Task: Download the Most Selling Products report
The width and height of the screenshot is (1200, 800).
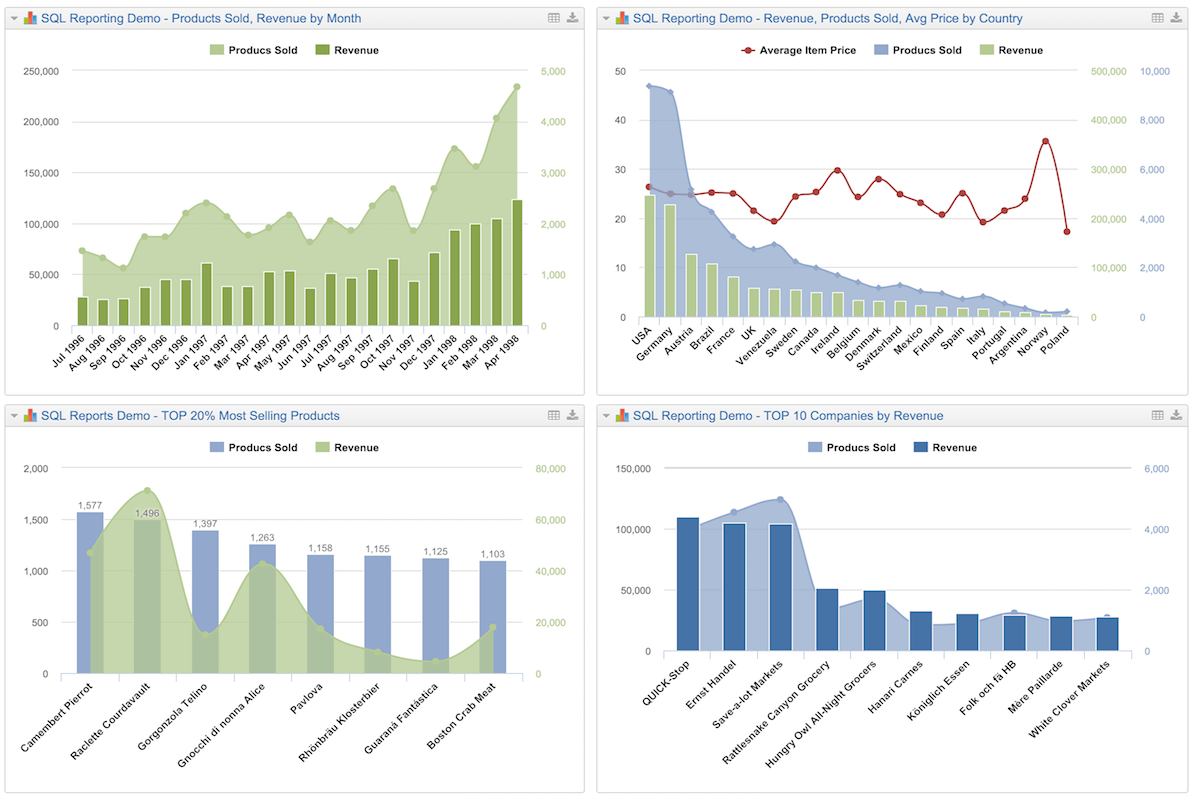Action: point(573,415)
